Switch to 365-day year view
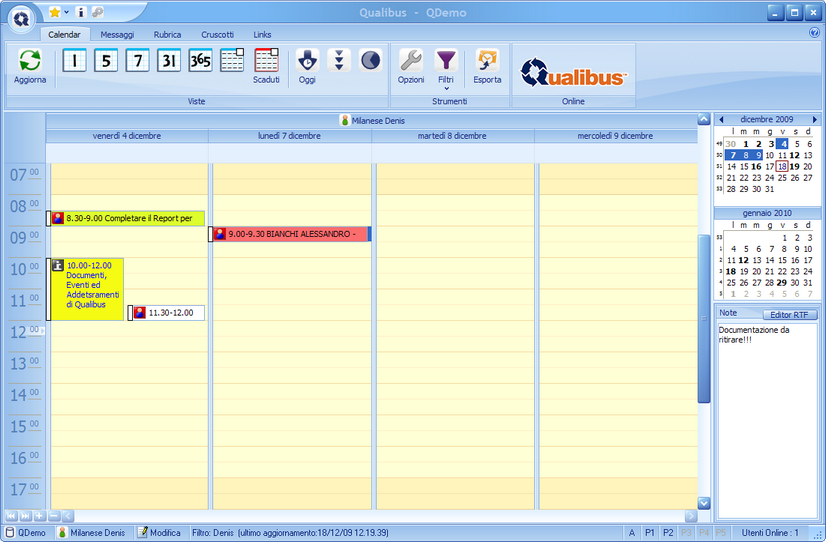Screen dimensions: 826x542 tap(200, 61)
